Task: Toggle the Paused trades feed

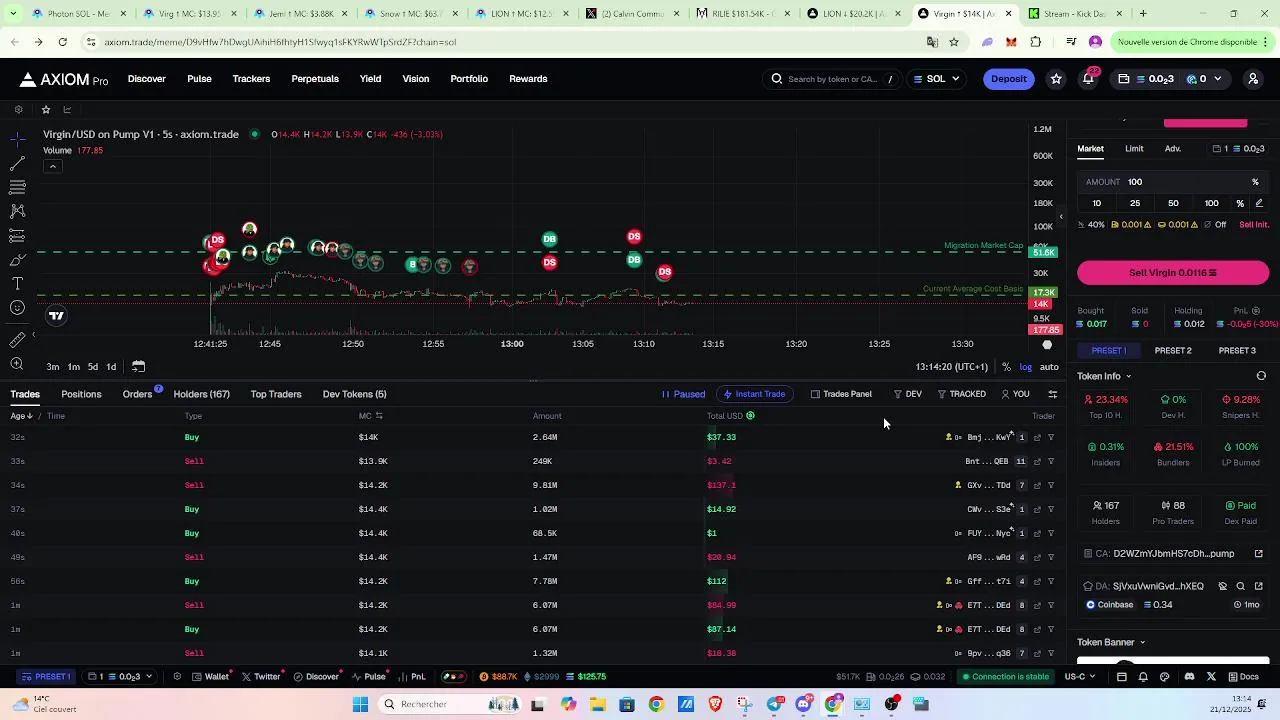Action: click(683, 394)
